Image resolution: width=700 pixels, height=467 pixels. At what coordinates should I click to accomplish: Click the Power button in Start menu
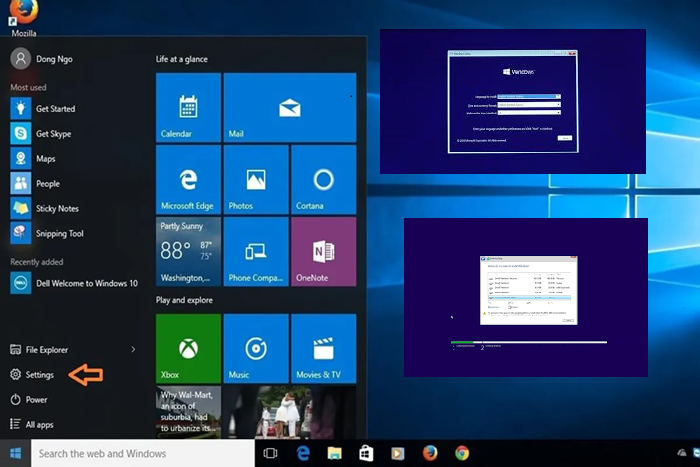[36, 400]
